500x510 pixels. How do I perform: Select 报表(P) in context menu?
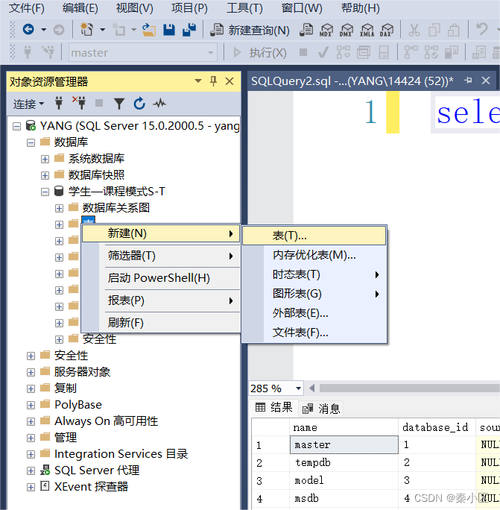pyautogui.click(x=161, y=301)
